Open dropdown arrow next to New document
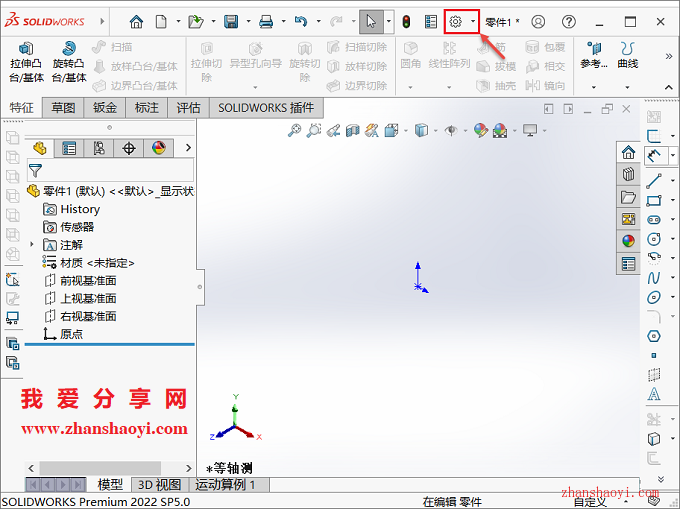 [178, 21]
